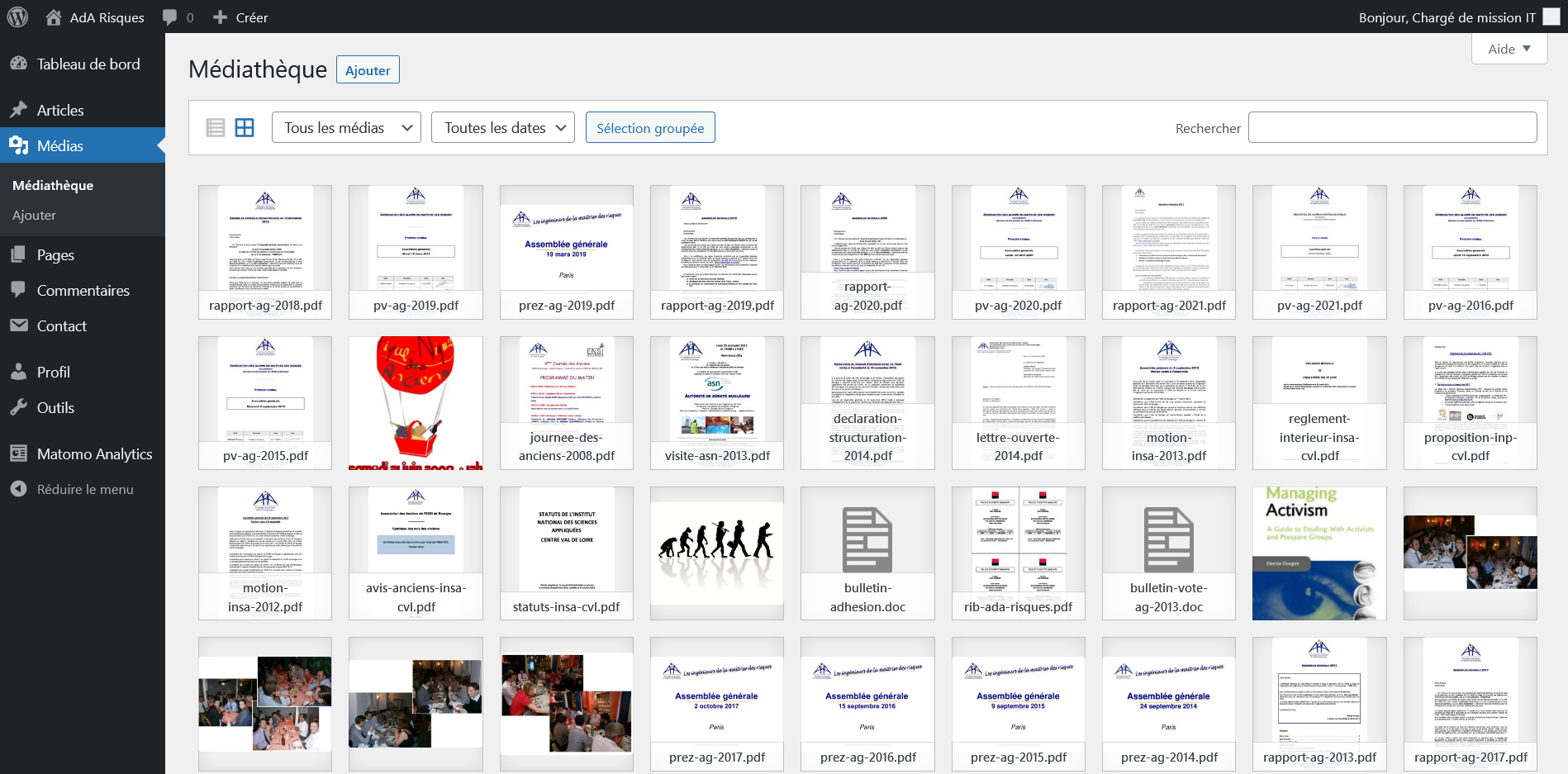1568x774 pixels.
Task: Click the comments bubble icon in admin bar
Action: (170, 17)
